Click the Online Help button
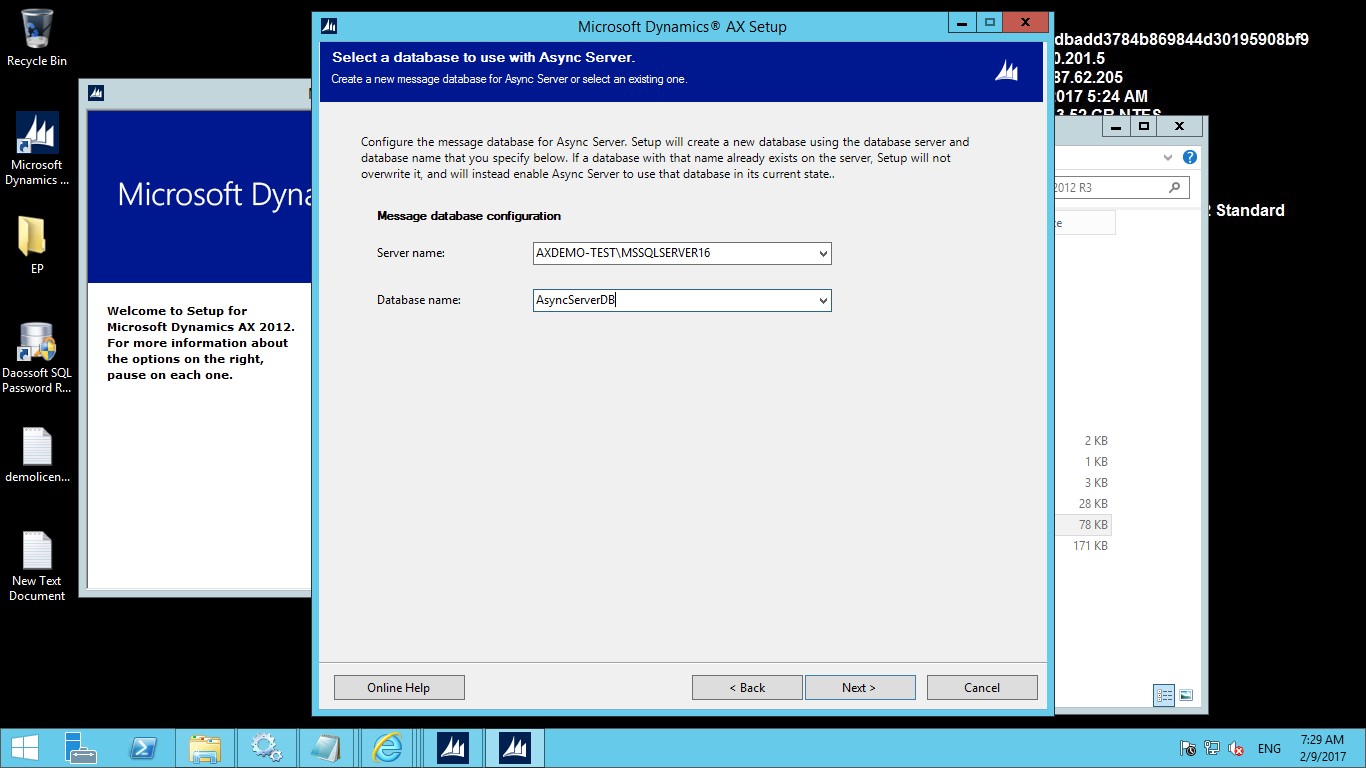 coord(399,687)
